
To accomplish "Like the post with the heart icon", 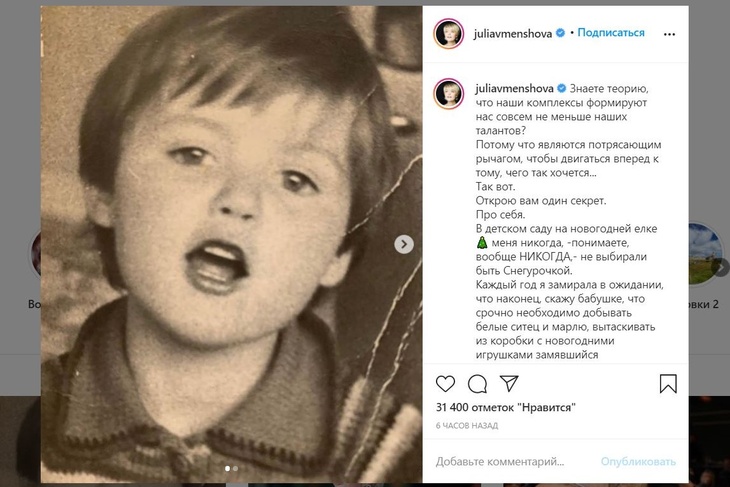I will pyautogui.click(x=446, y=384).
